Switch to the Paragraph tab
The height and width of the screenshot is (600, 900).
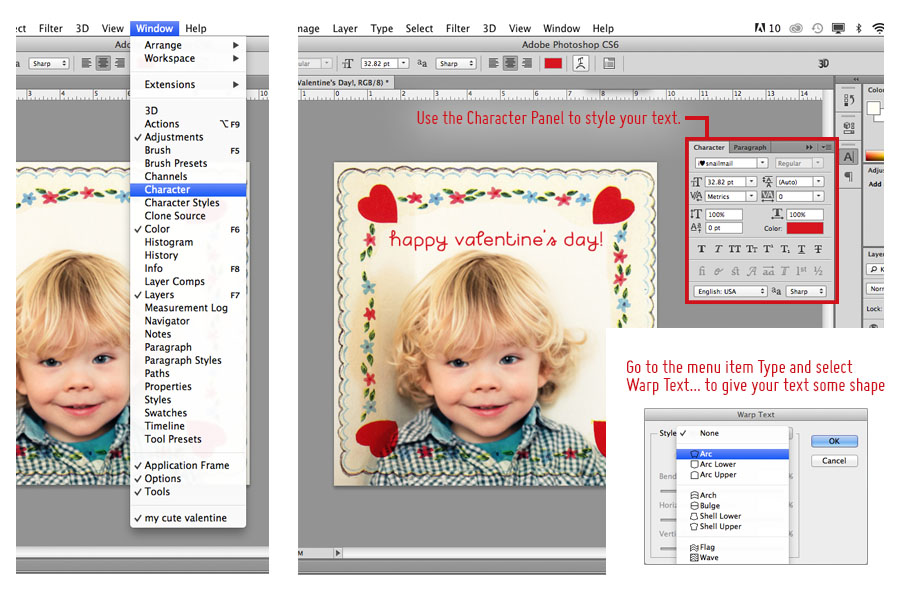point(750,148)
